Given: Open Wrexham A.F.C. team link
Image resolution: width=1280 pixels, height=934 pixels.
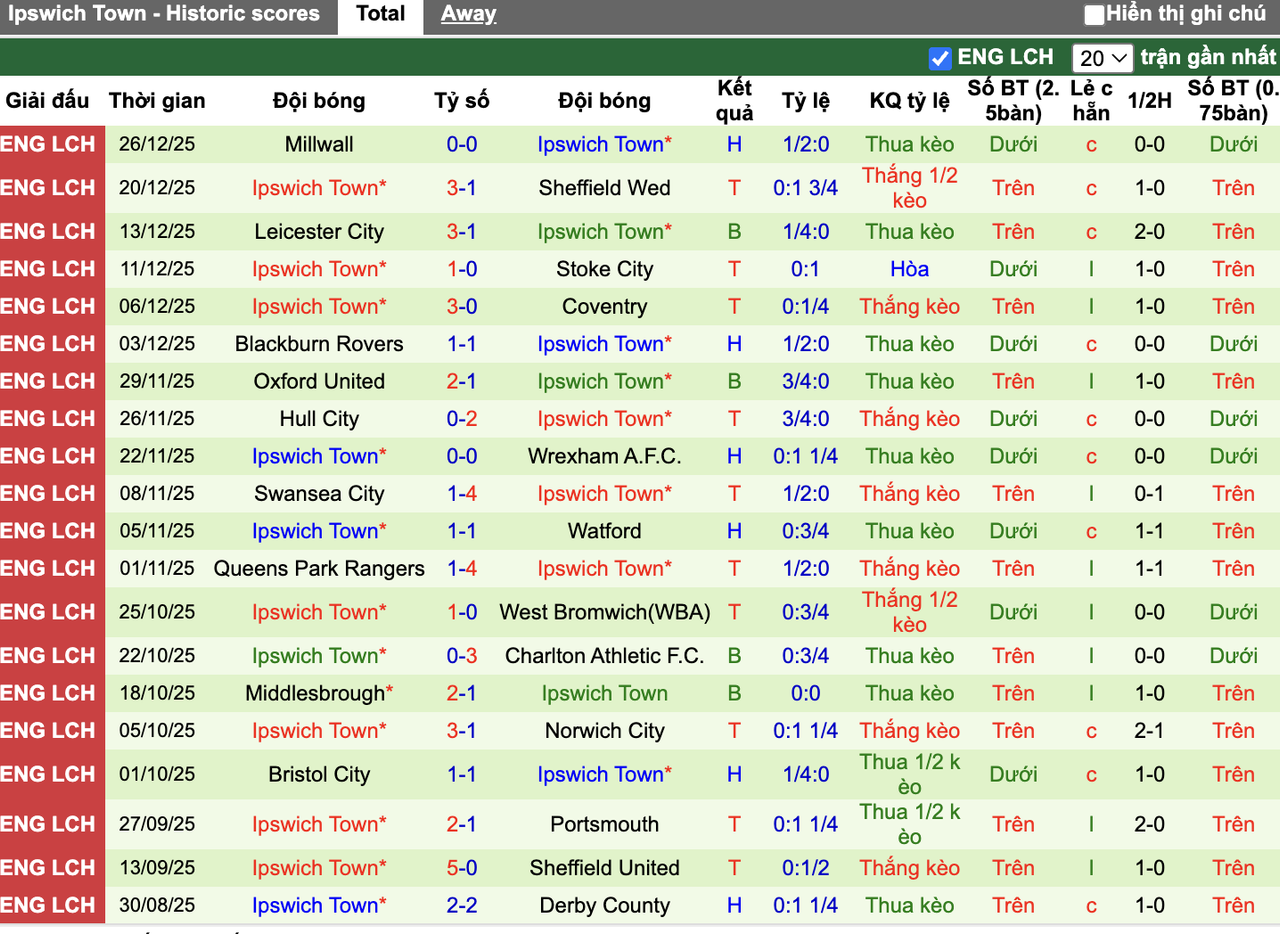Looking at the screenshot, I should pyautogui.click(x=605, y=457).
